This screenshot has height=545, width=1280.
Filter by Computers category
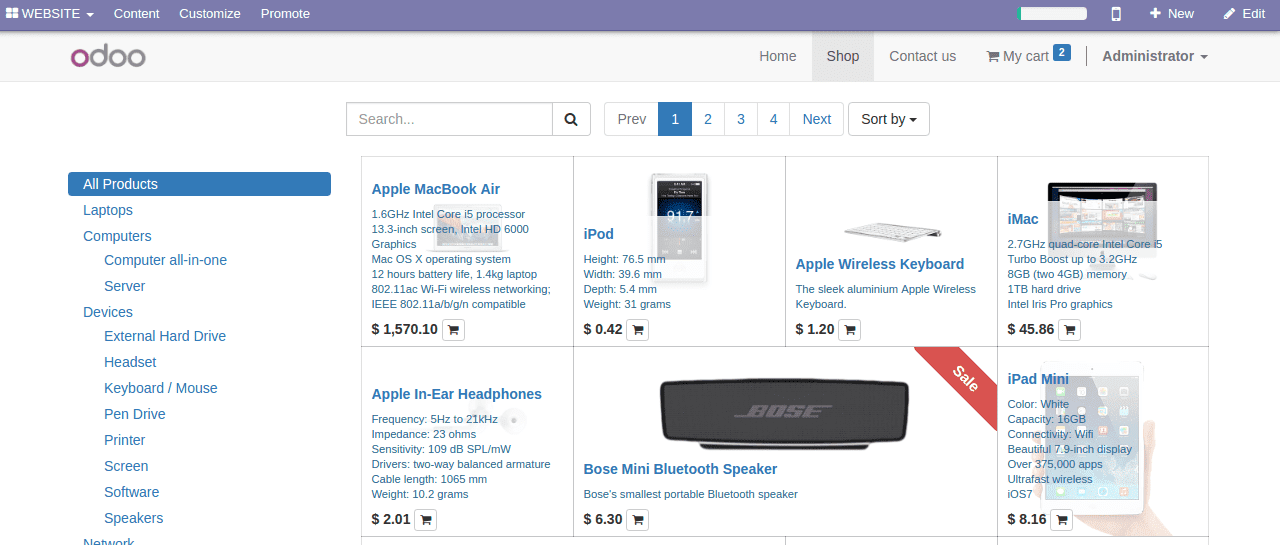click(x=117, y=236)
